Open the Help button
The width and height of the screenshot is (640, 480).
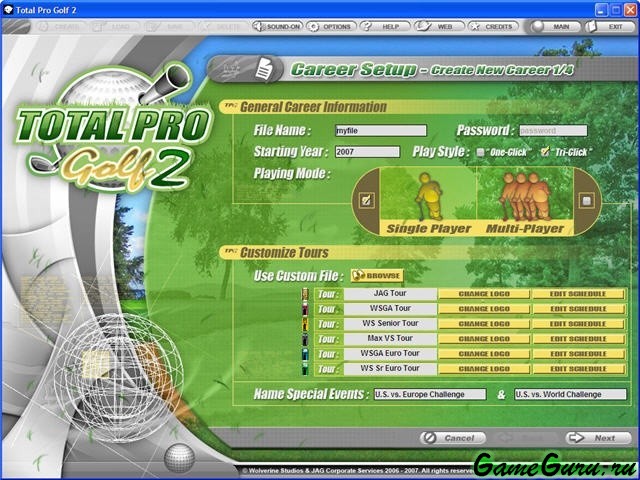tap(385, 27)
